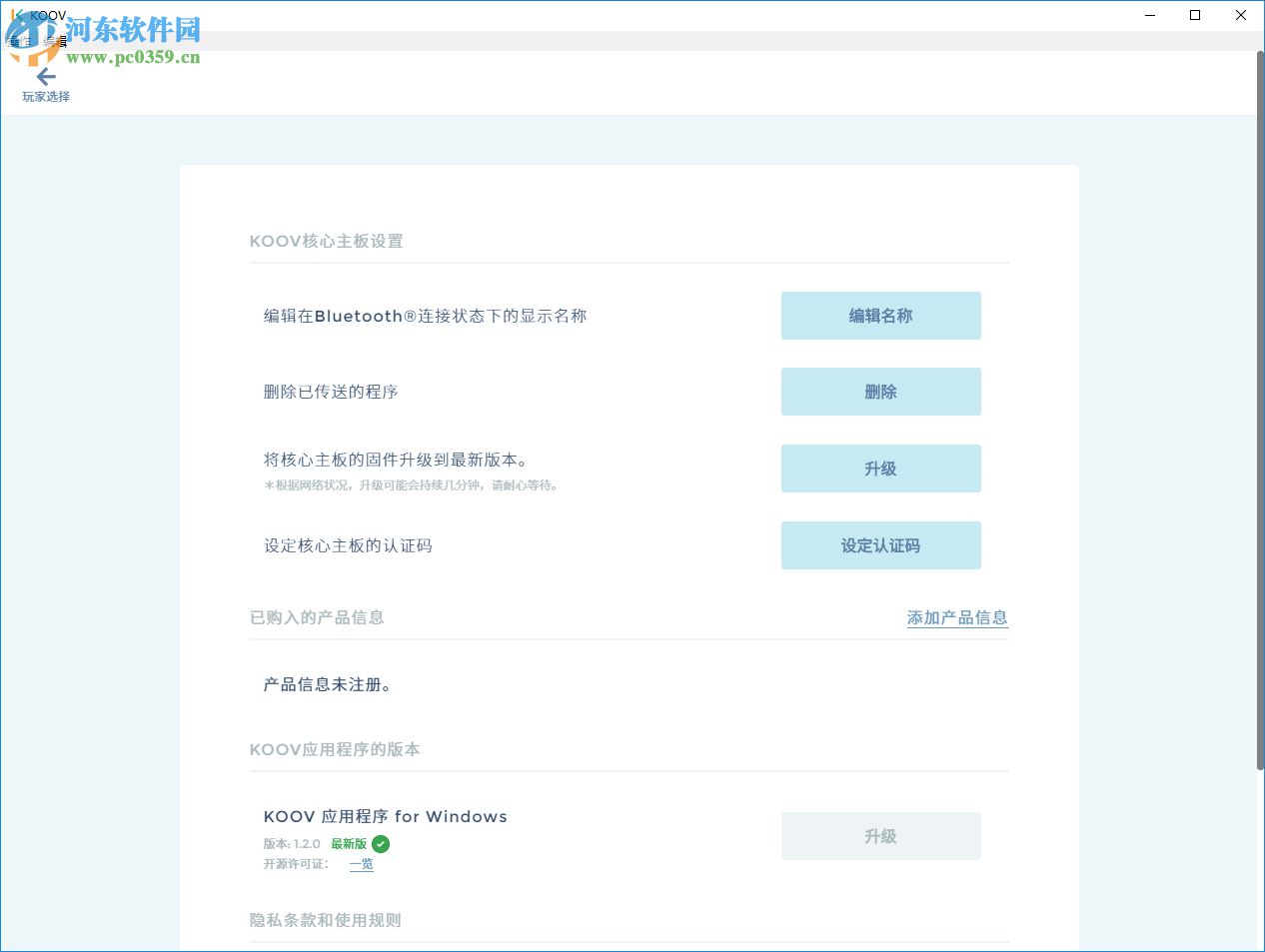1265x952 pixels.
Task: Click the green 最新版 label
Action: click(349, 844)
